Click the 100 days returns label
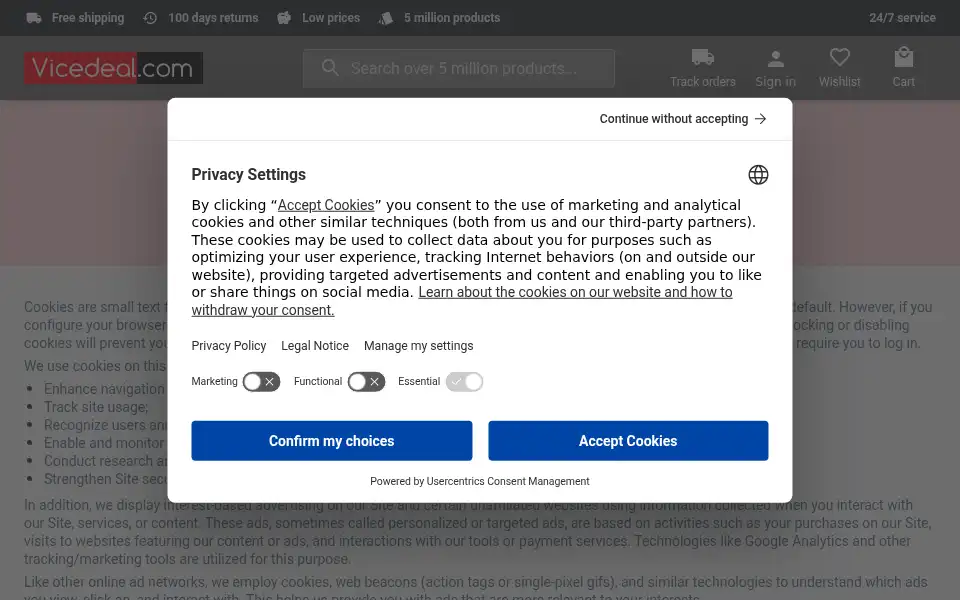This screenshot has width=960, height=600. (213, 18)
